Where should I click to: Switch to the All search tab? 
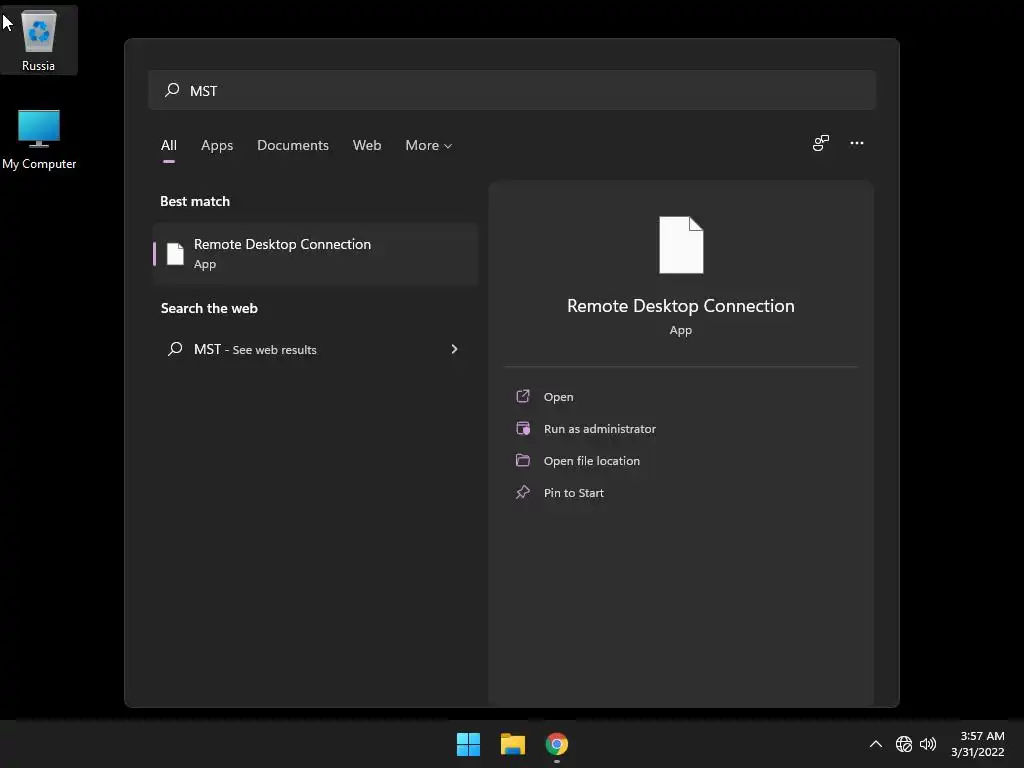coord(168,145)
